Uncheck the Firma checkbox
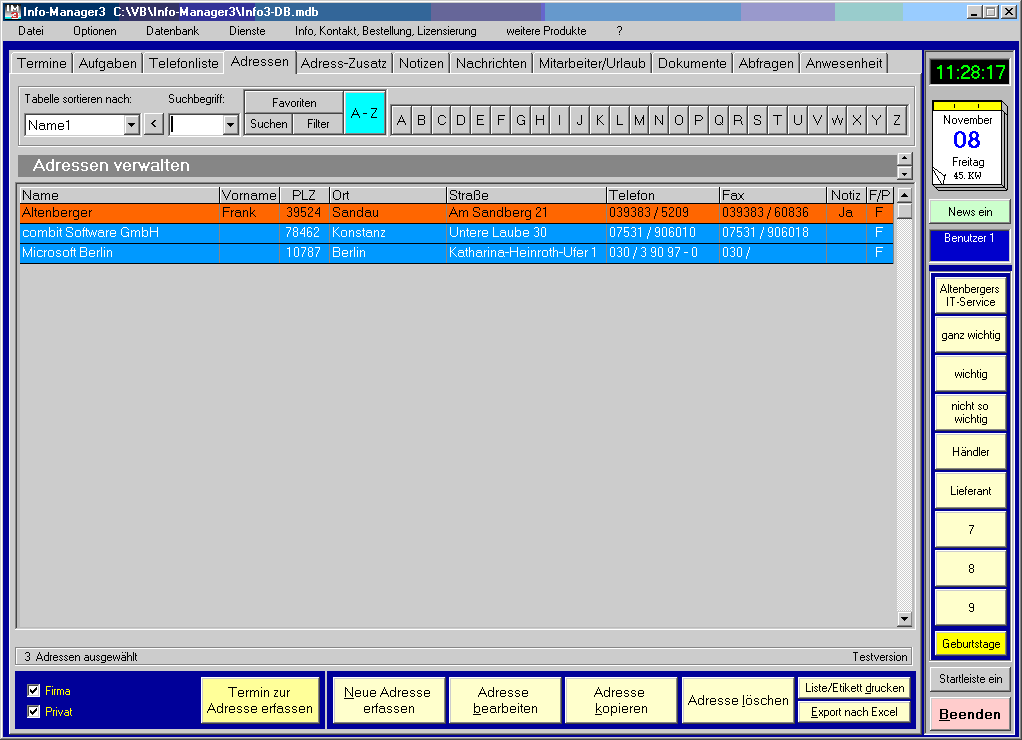The height and width of the screenshot is (740, 1022). (x=34, y=691)
